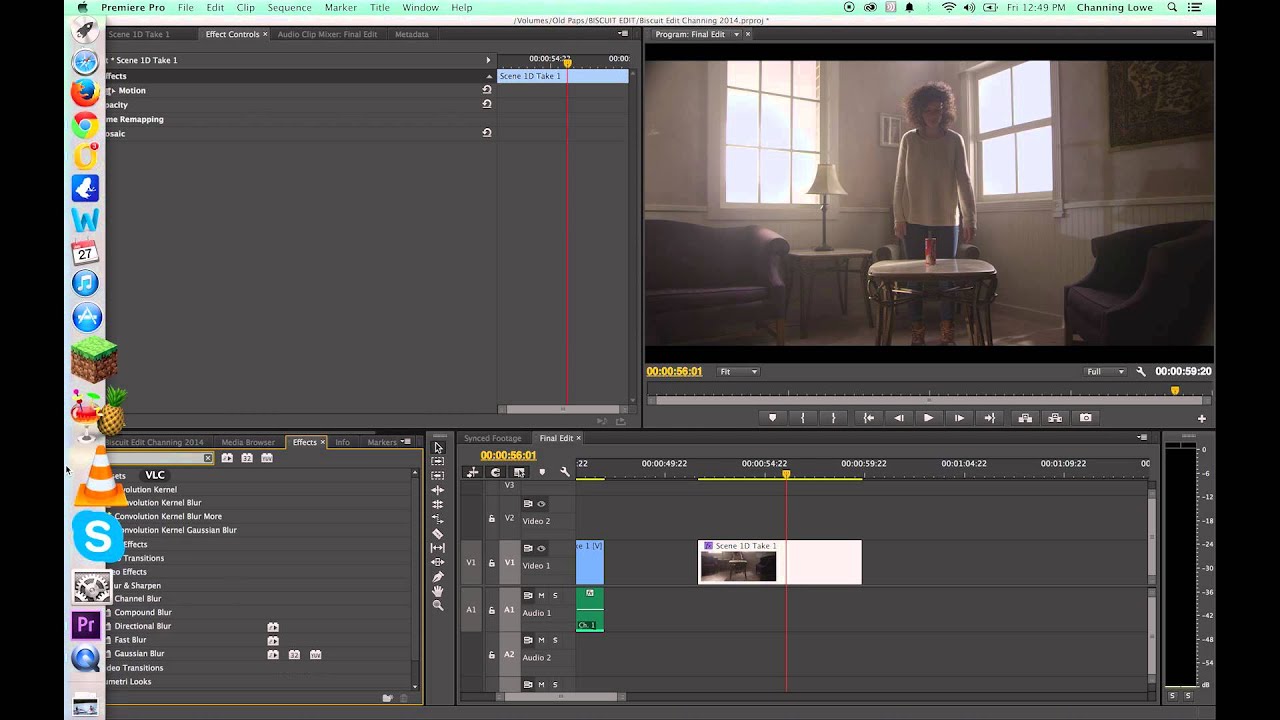Mark Out point in Program monitor

coord(833,418)
